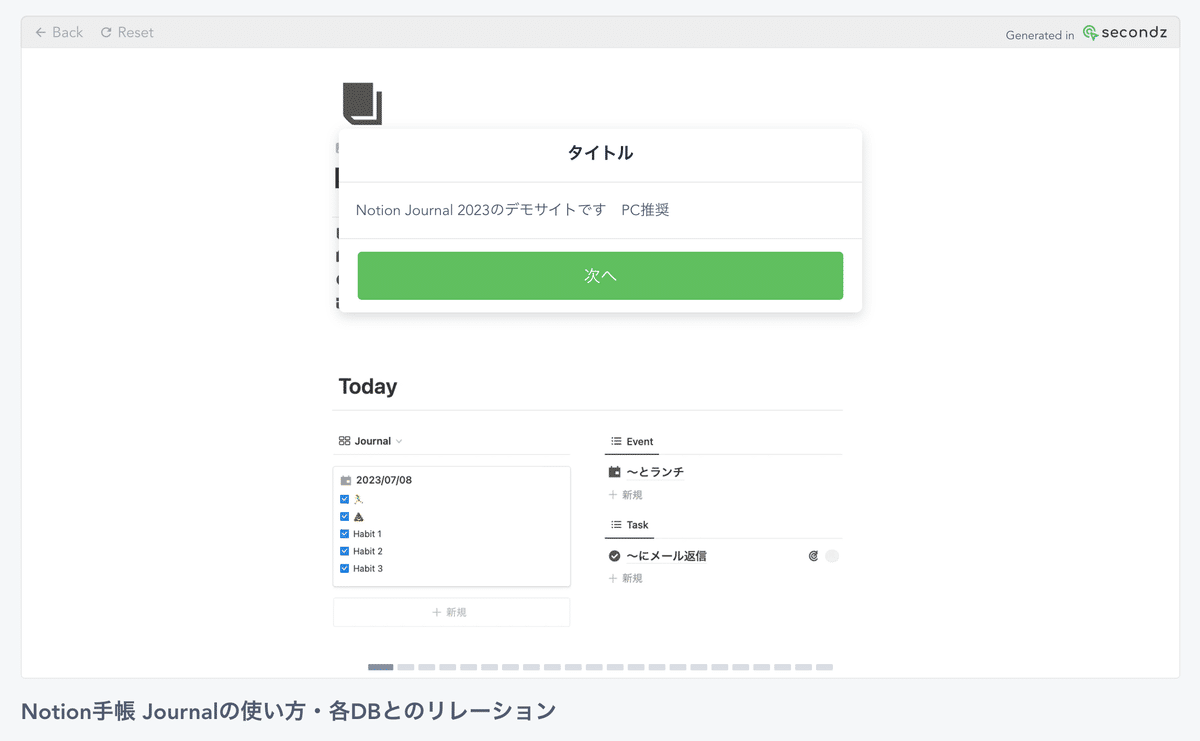1200x741 pixels.
Task: Click the Event list view icon
Action: [617, 441]
